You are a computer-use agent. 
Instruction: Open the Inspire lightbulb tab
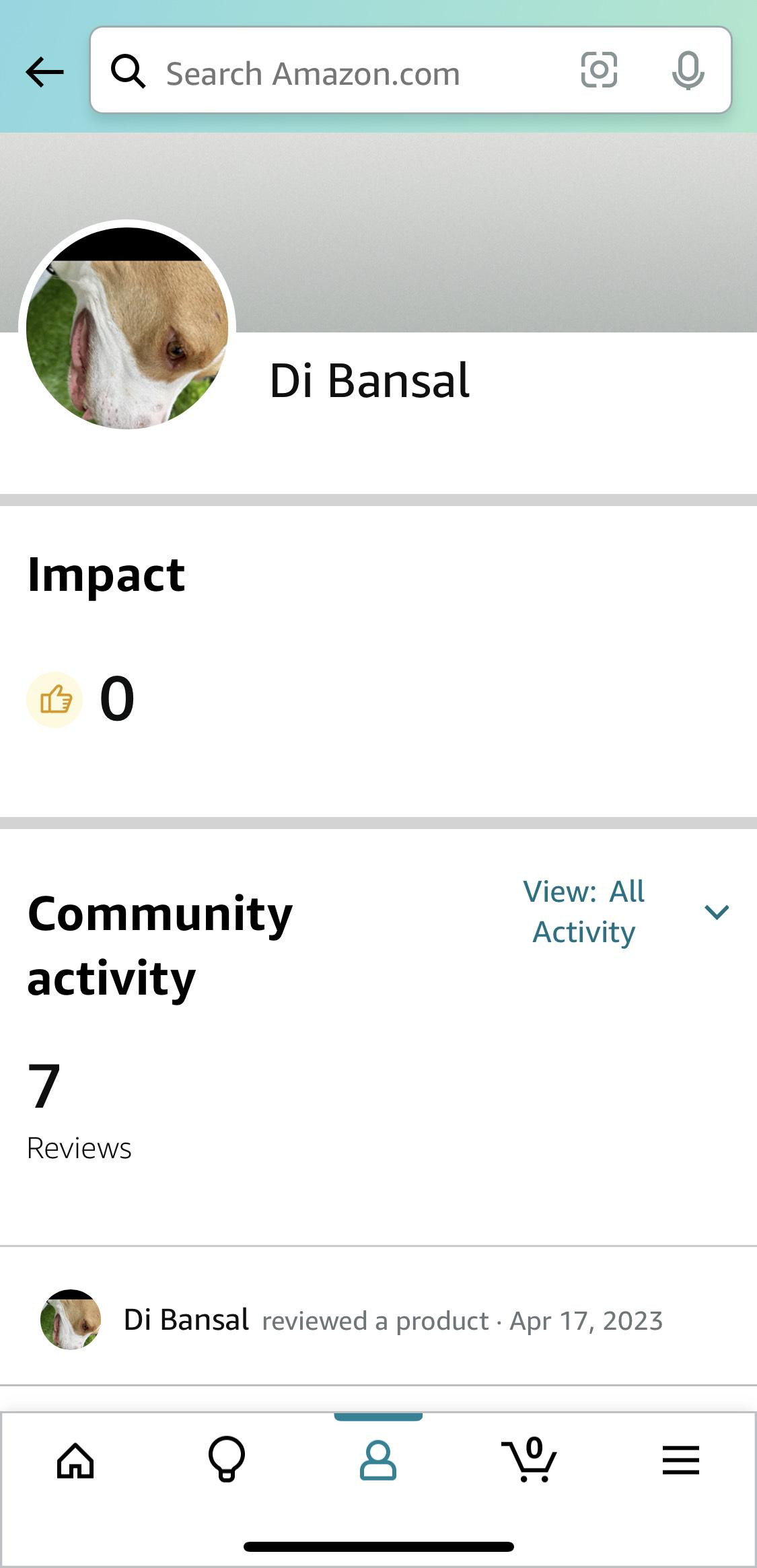(227, 1459)
